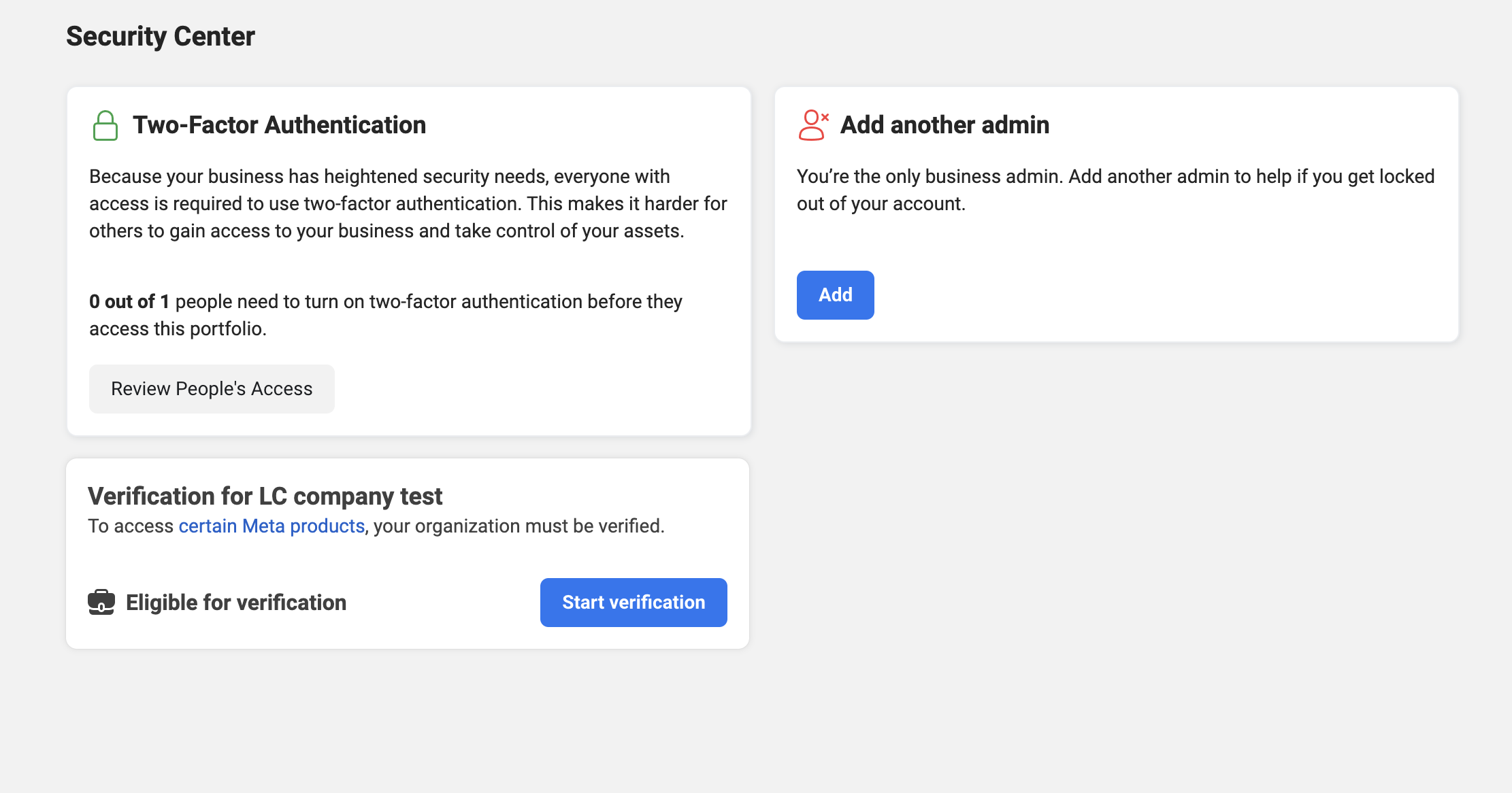Click the Eligible for verification label
This screenshot has width=1512, height=793.
click(236, 602)
